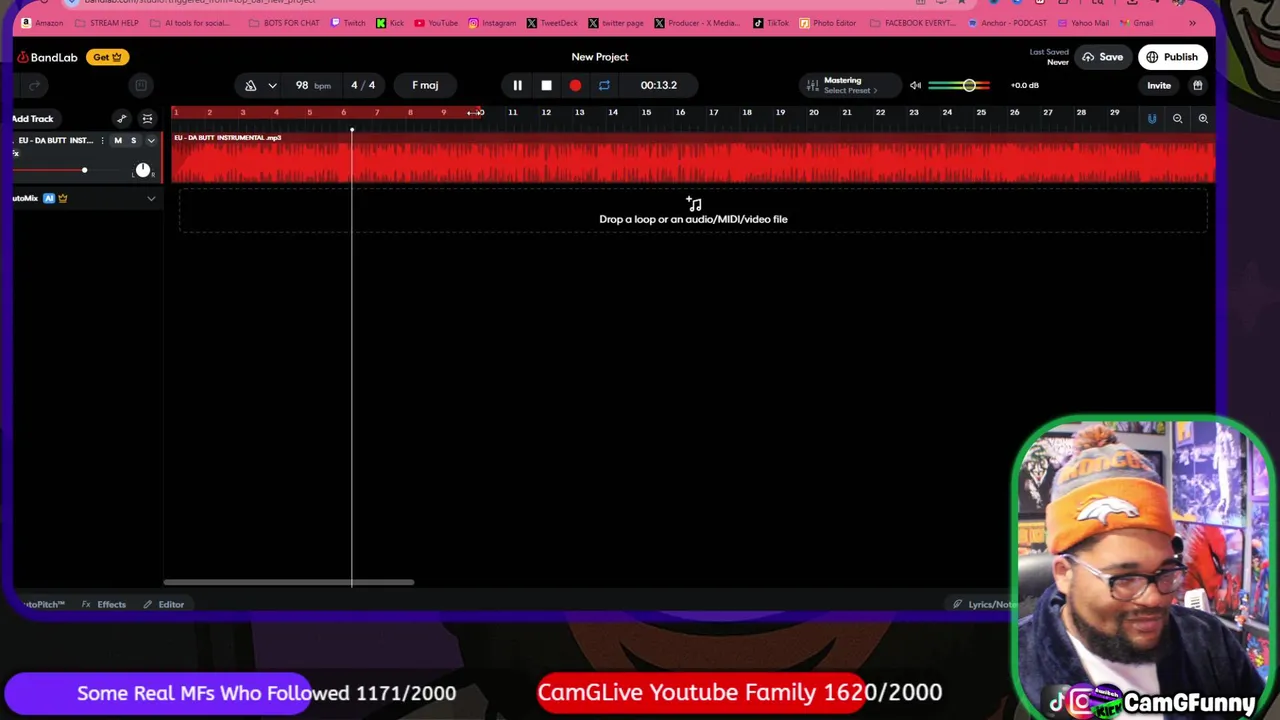Open the gift icon next to Invite

coord(1197,85)
